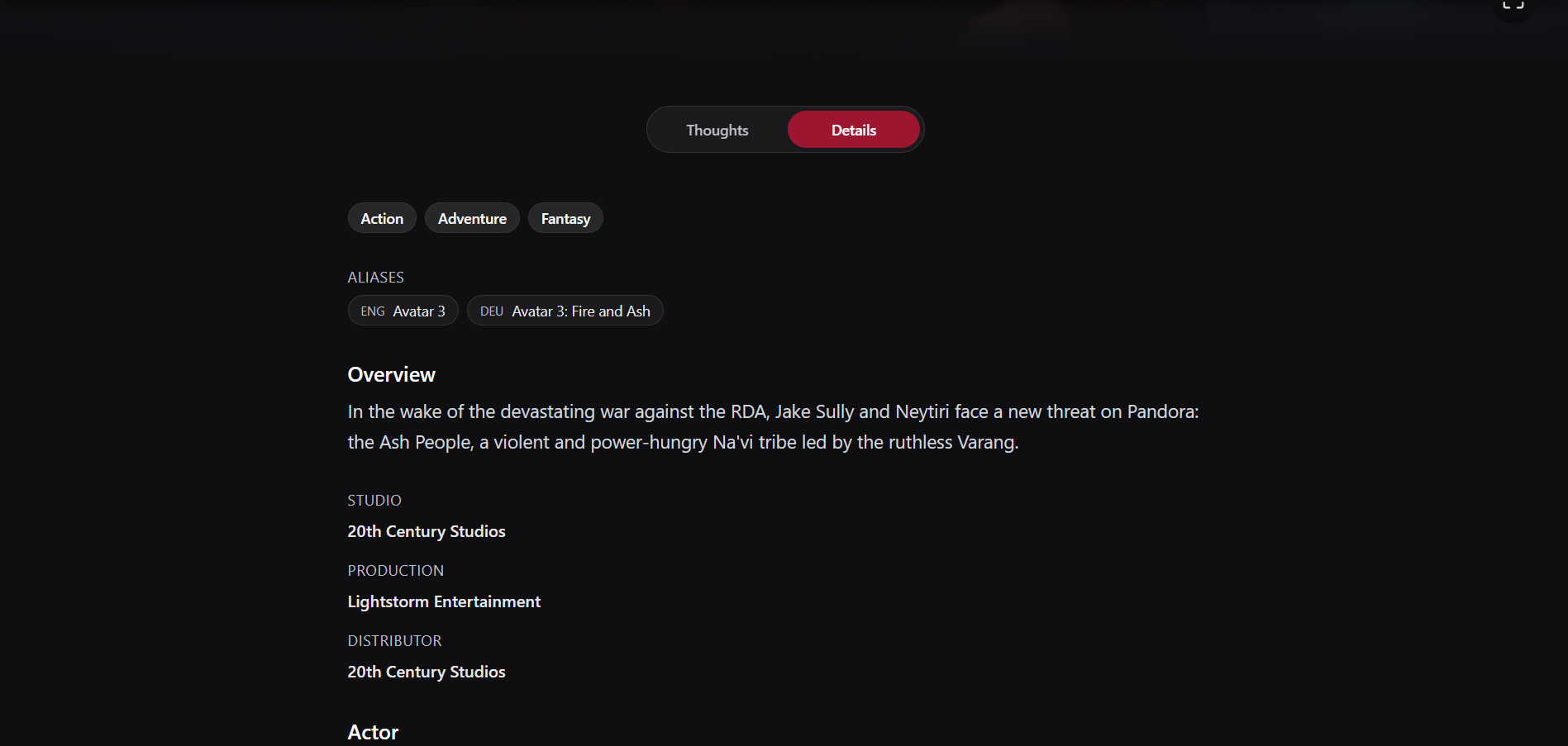Screen dimensions: 1568x746
Task: Open the Adventure genre
Action: (x=471, y=218)
